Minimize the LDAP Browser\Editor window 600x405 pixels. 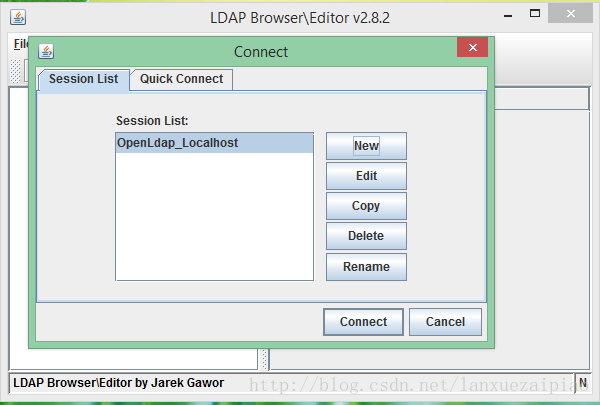tap(508, 16)
